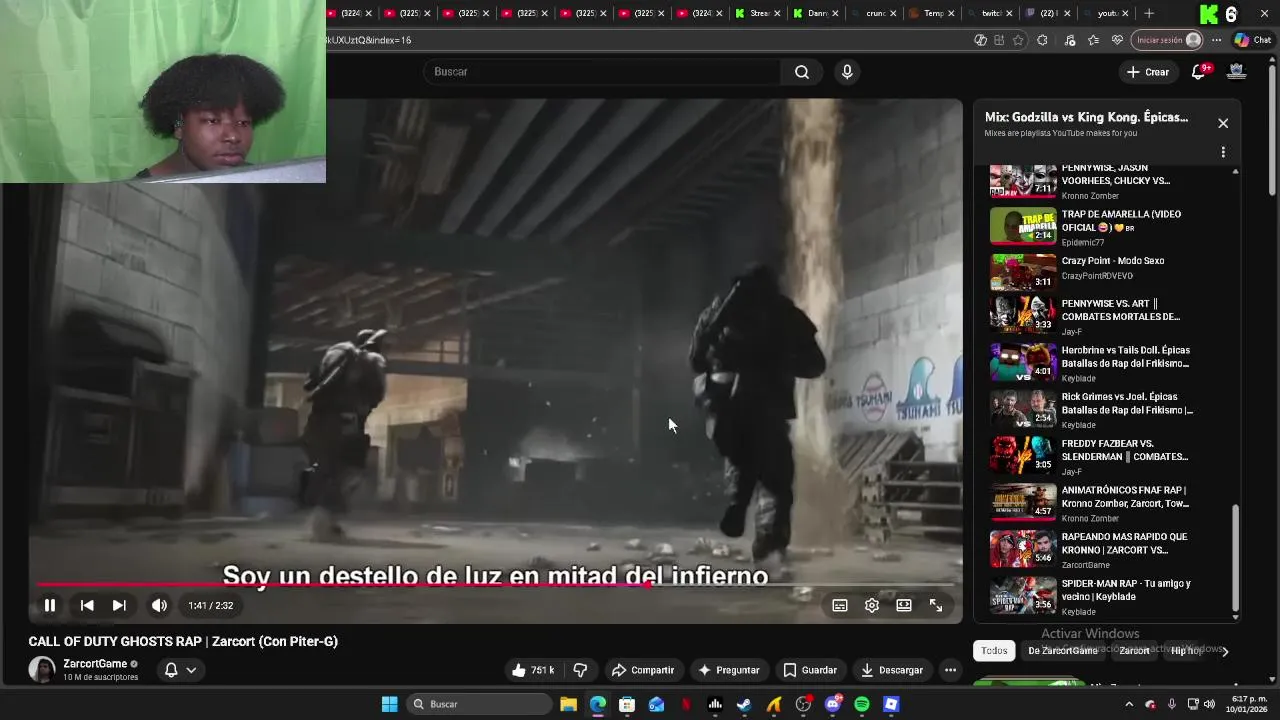
Task: Expand notification bell dropdown for ZarcortGame
Action: pyautogui.click(x=180, y=670)
